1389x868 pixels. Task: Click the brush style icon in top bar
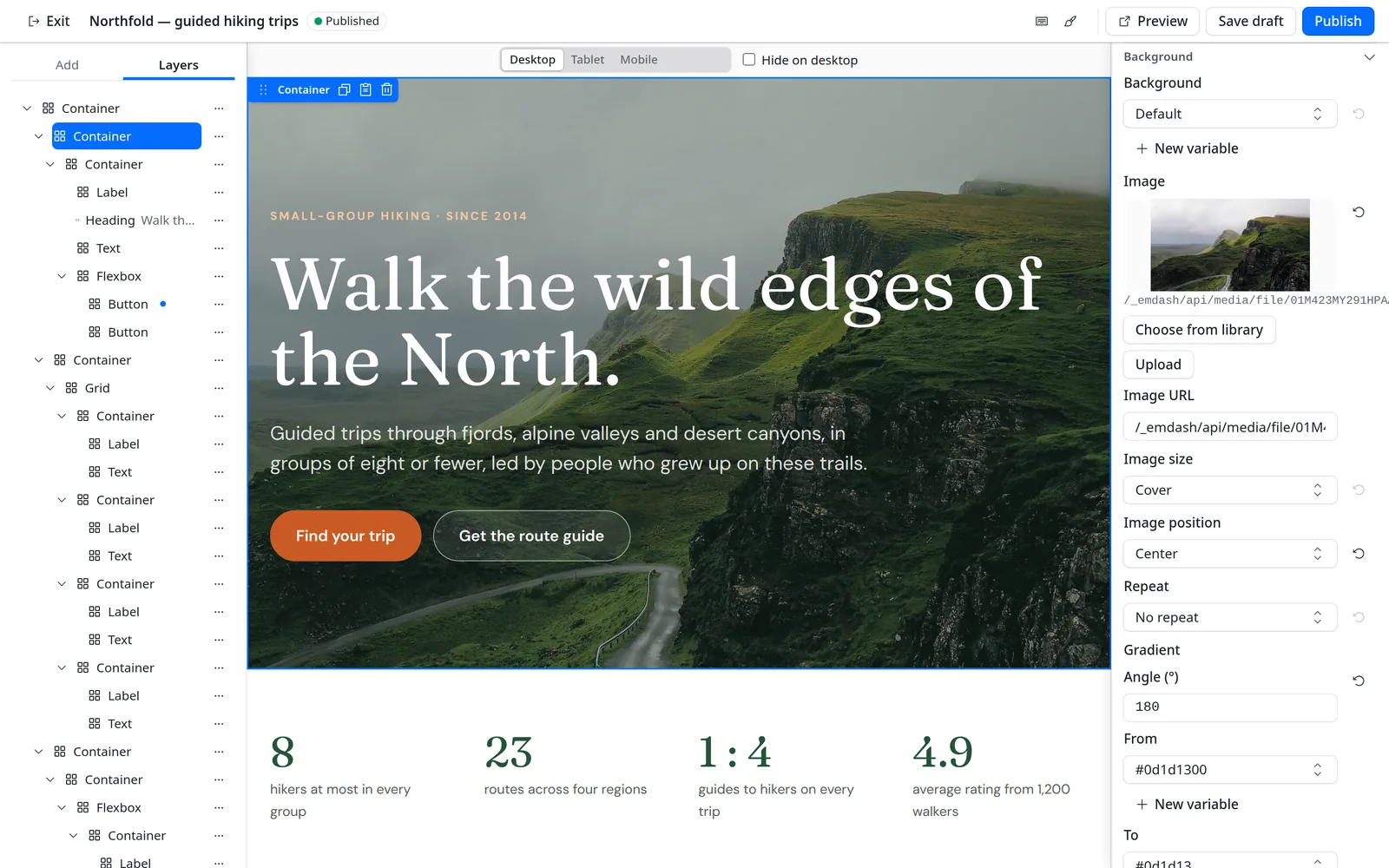tap(1070, 21)
